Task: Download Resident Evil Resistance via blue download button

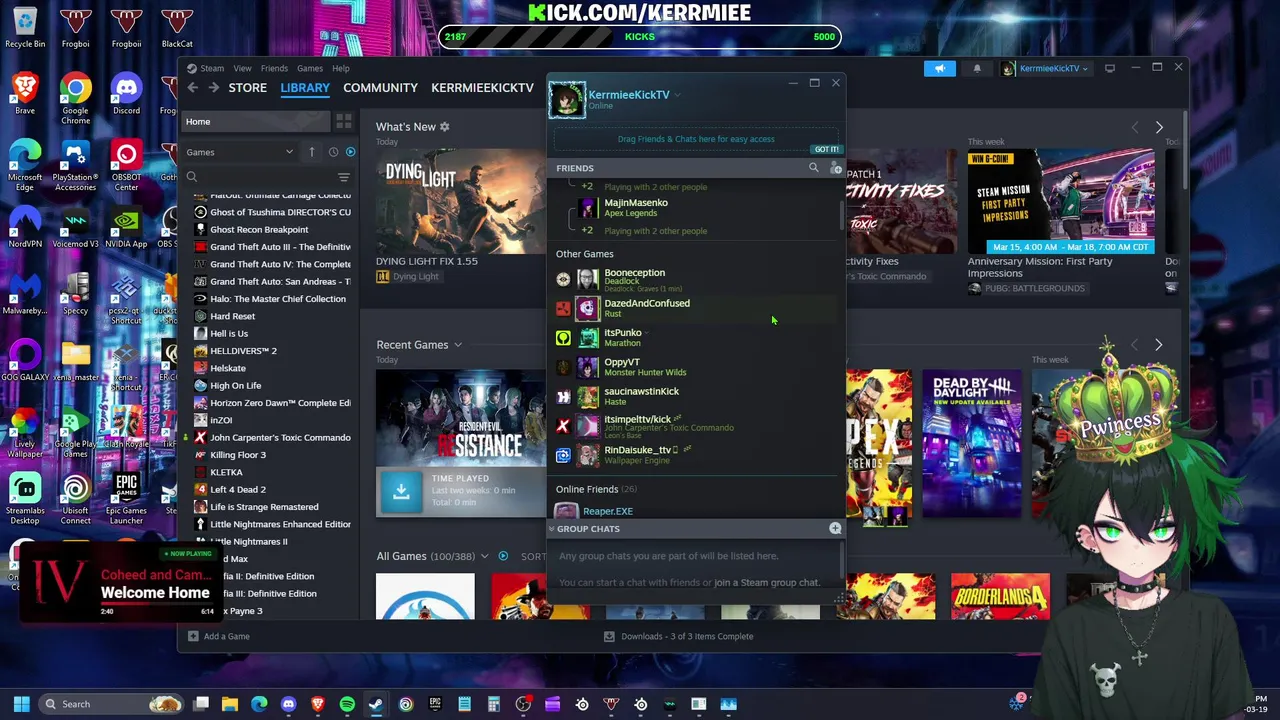Action: [x=401, y=491]
